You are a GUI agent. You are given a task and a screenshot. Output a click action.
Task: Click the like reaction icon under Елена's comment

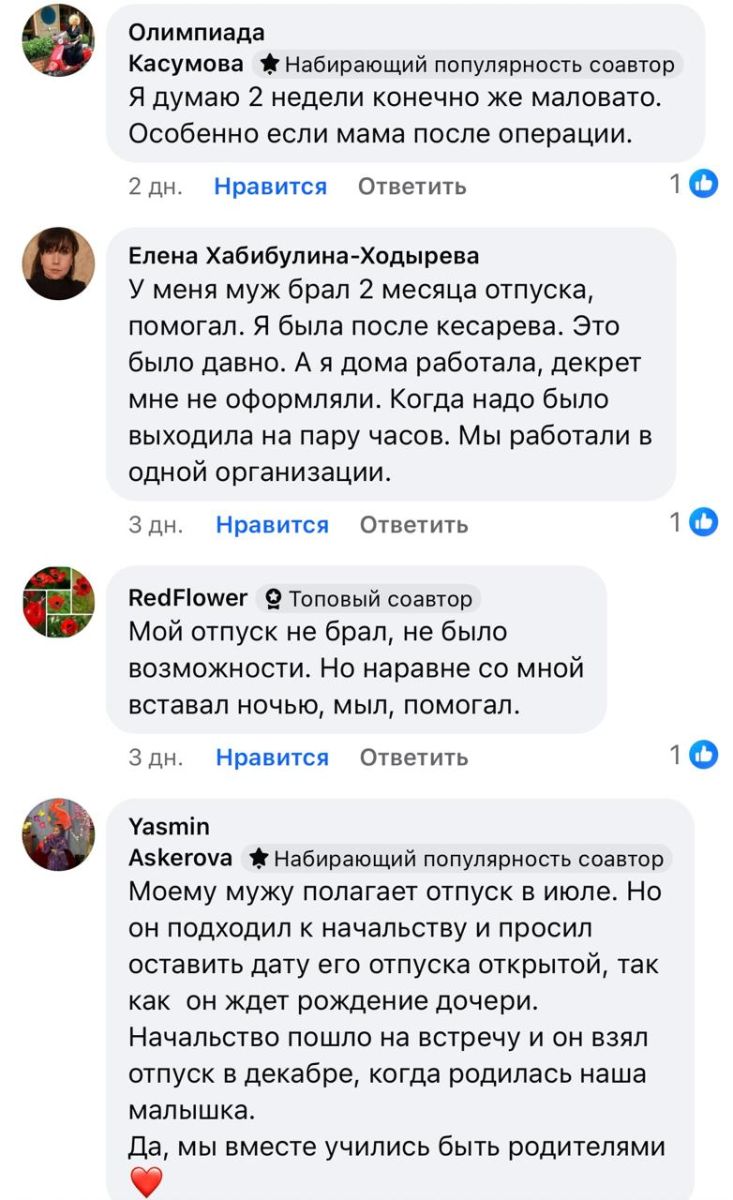click(x=705, y=522)
